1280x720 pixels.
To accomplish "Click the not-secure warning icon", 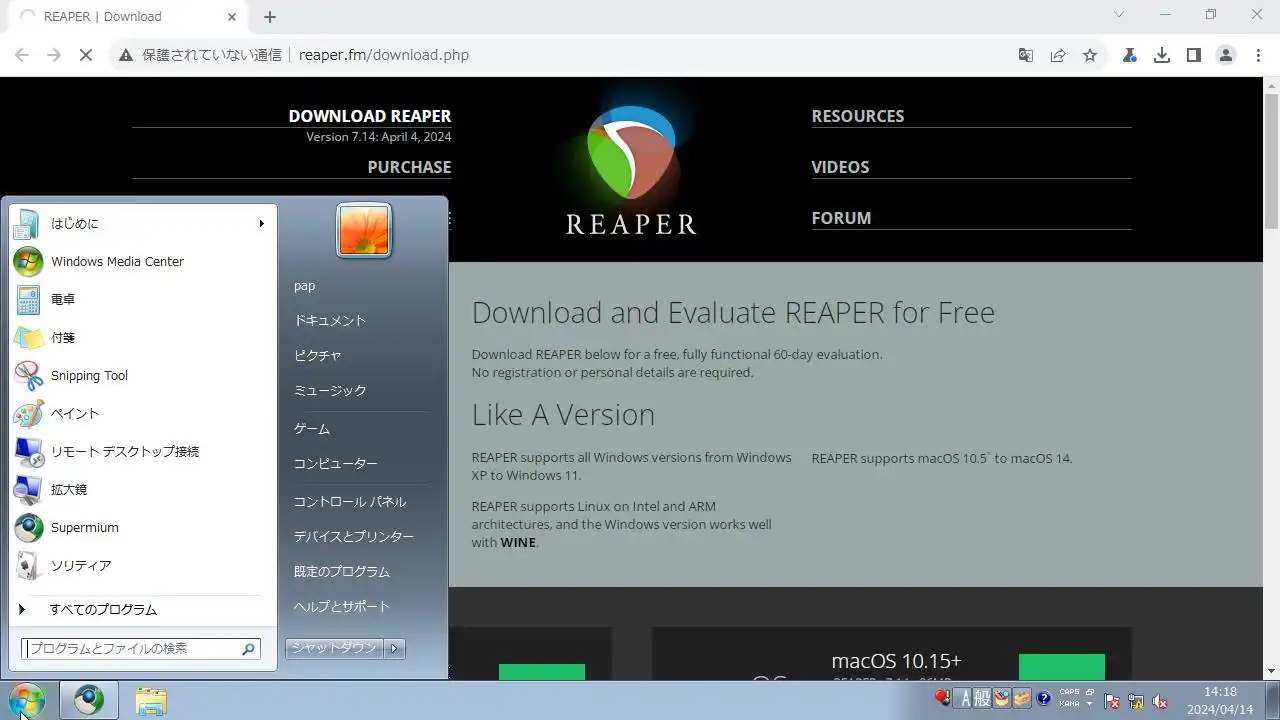I will tap(126, 55).
